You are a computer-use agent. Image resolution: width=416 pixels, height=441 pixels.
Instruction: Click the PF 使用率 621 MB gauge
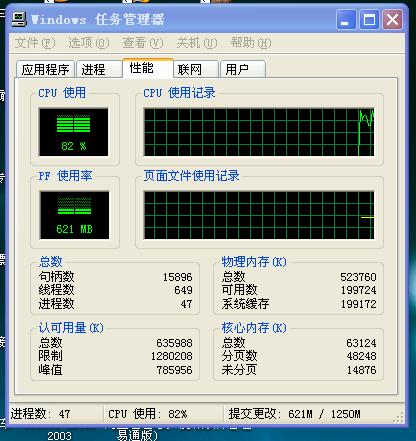click(x=74, y=215)
